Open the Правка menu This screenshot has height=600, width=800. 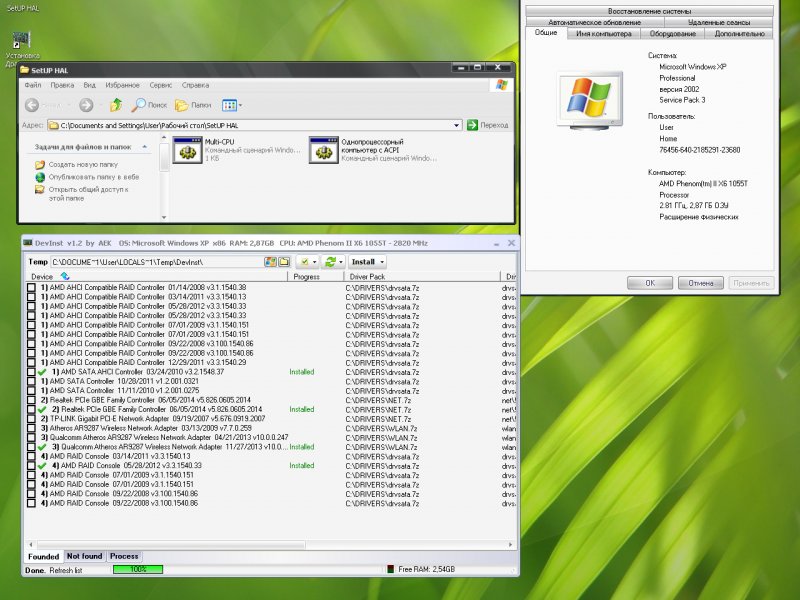coord(62,85)
